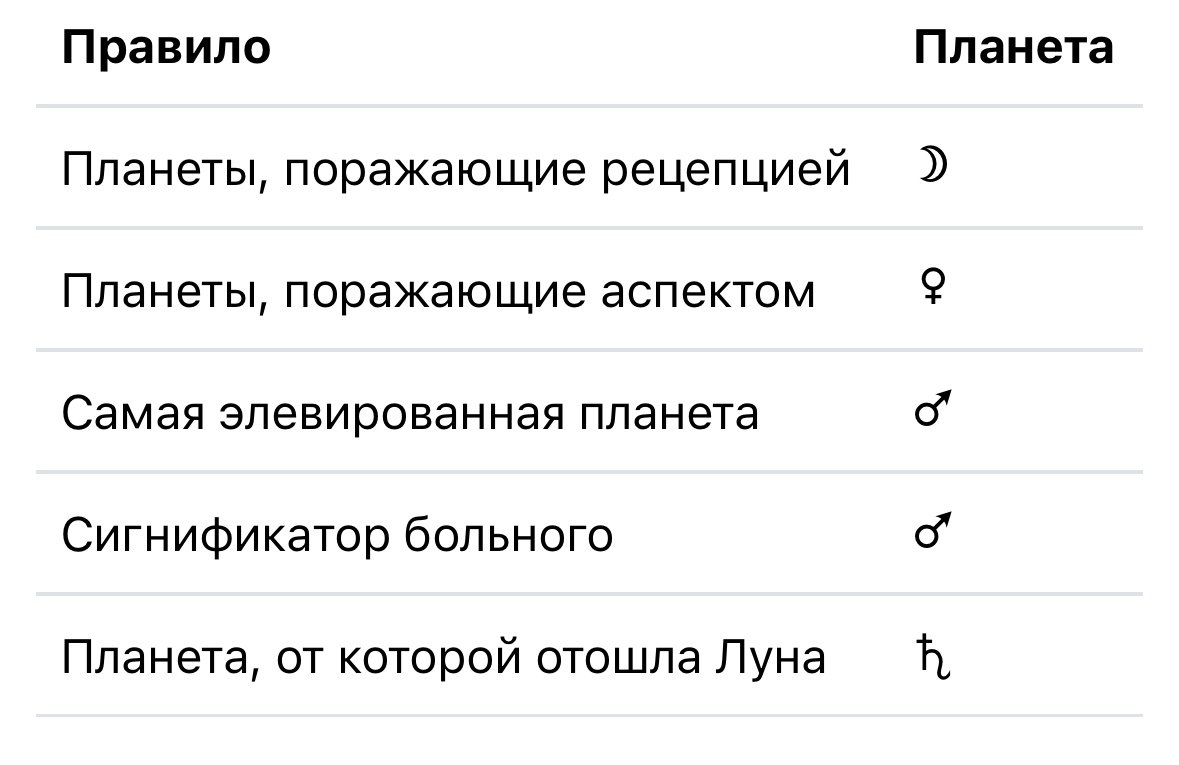Click the word аспектом
The width and height of the screenshot is (1179, 765).
[x=708, y=292]
